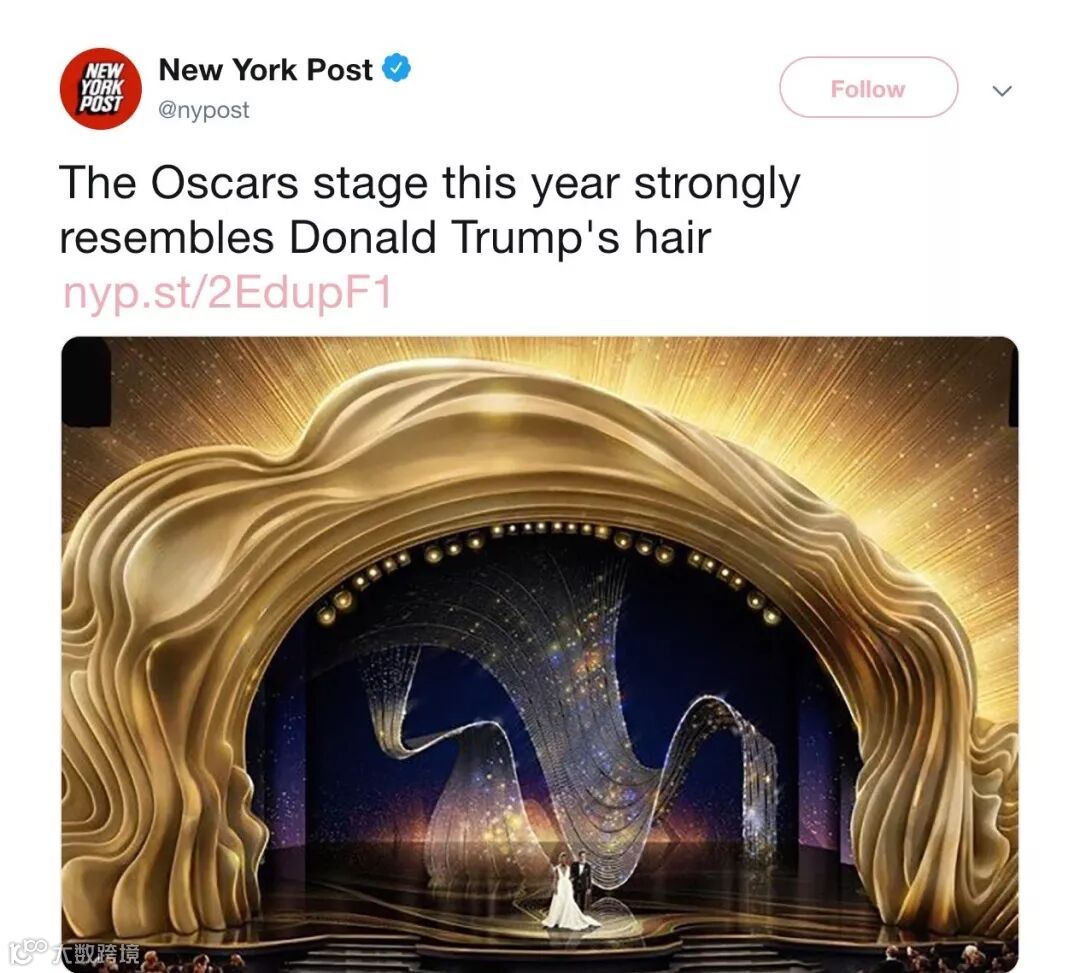Image resolution: width=1080 pixels, height=973 pixels.
Task: Click the word resembles in the tweet text
Action: pos(167,238)
